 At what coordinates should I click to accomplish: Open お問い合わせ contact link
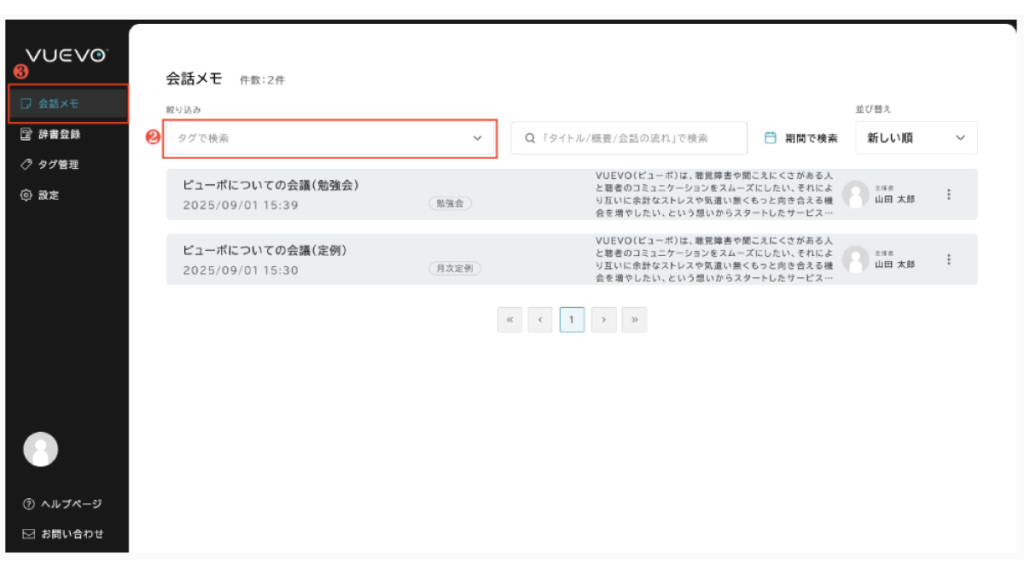62,534
